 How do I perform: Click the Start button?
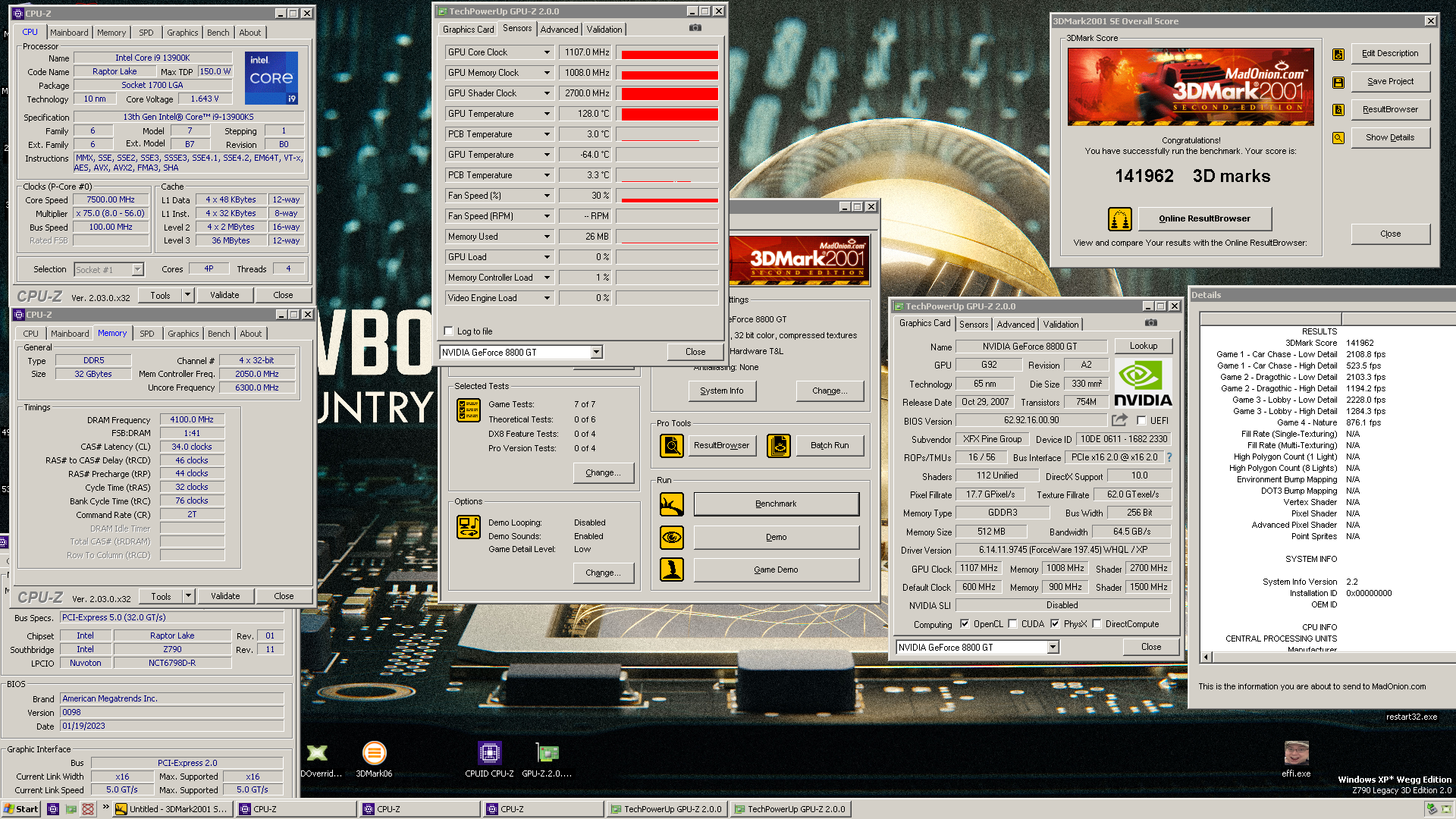coord(20,809)
